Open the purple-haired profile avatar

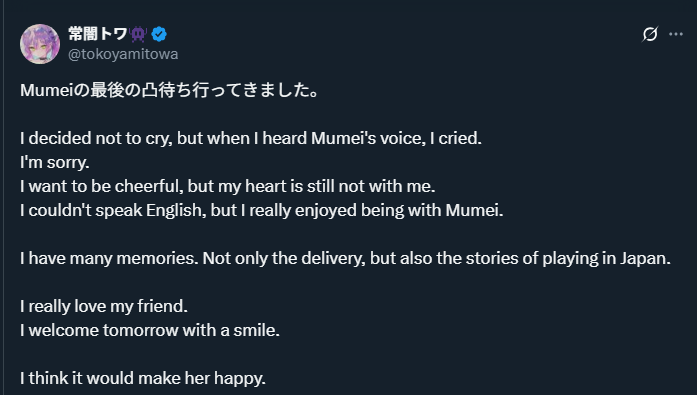point(40,44)
